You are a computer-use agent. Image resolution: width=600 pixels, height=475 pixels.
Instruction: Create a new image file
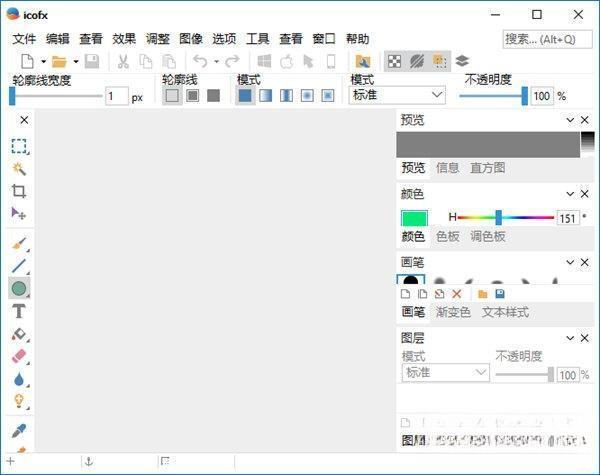[x=27, y=61]
